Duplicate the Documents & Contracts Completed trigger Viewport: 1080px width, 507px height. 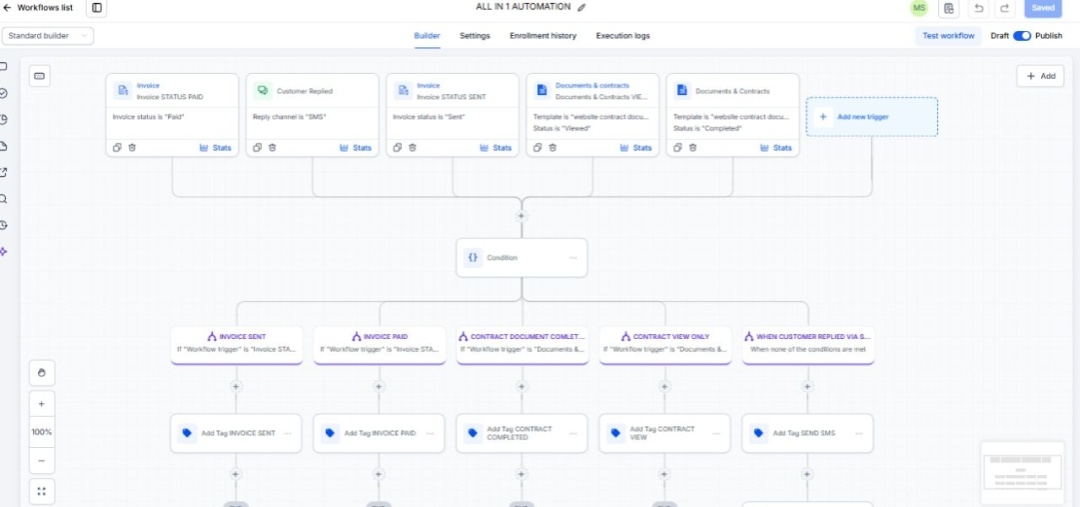click(678, 147)
